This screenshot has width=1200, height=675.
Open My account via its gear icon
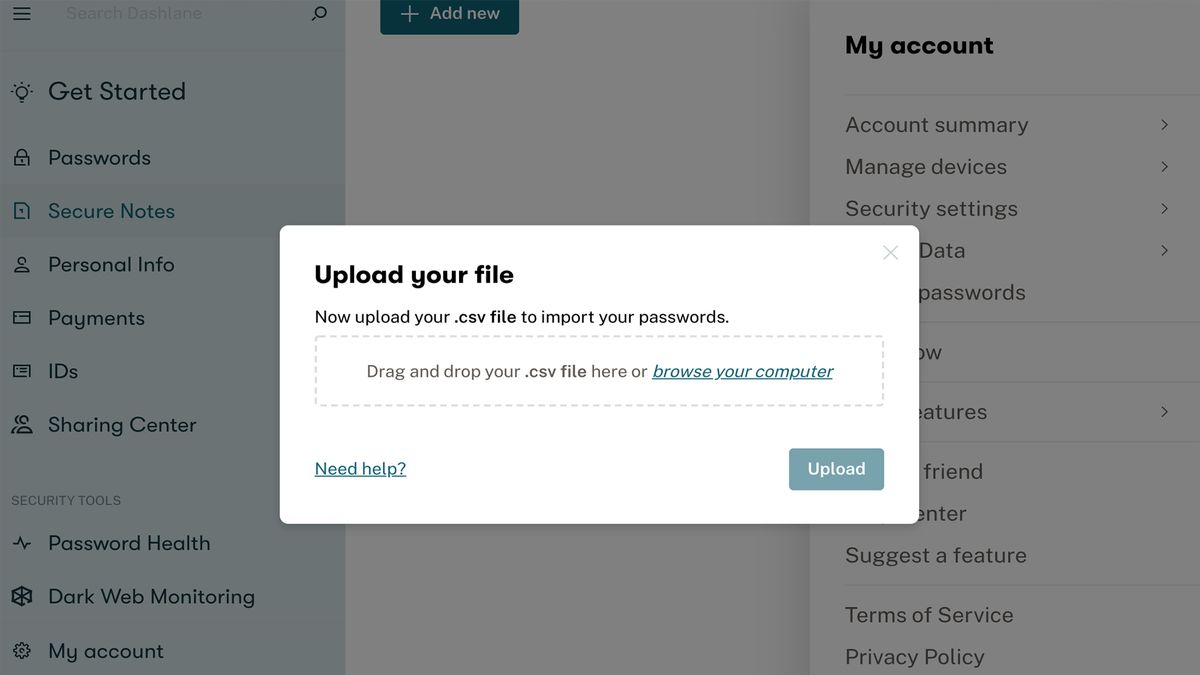(22, 650)
